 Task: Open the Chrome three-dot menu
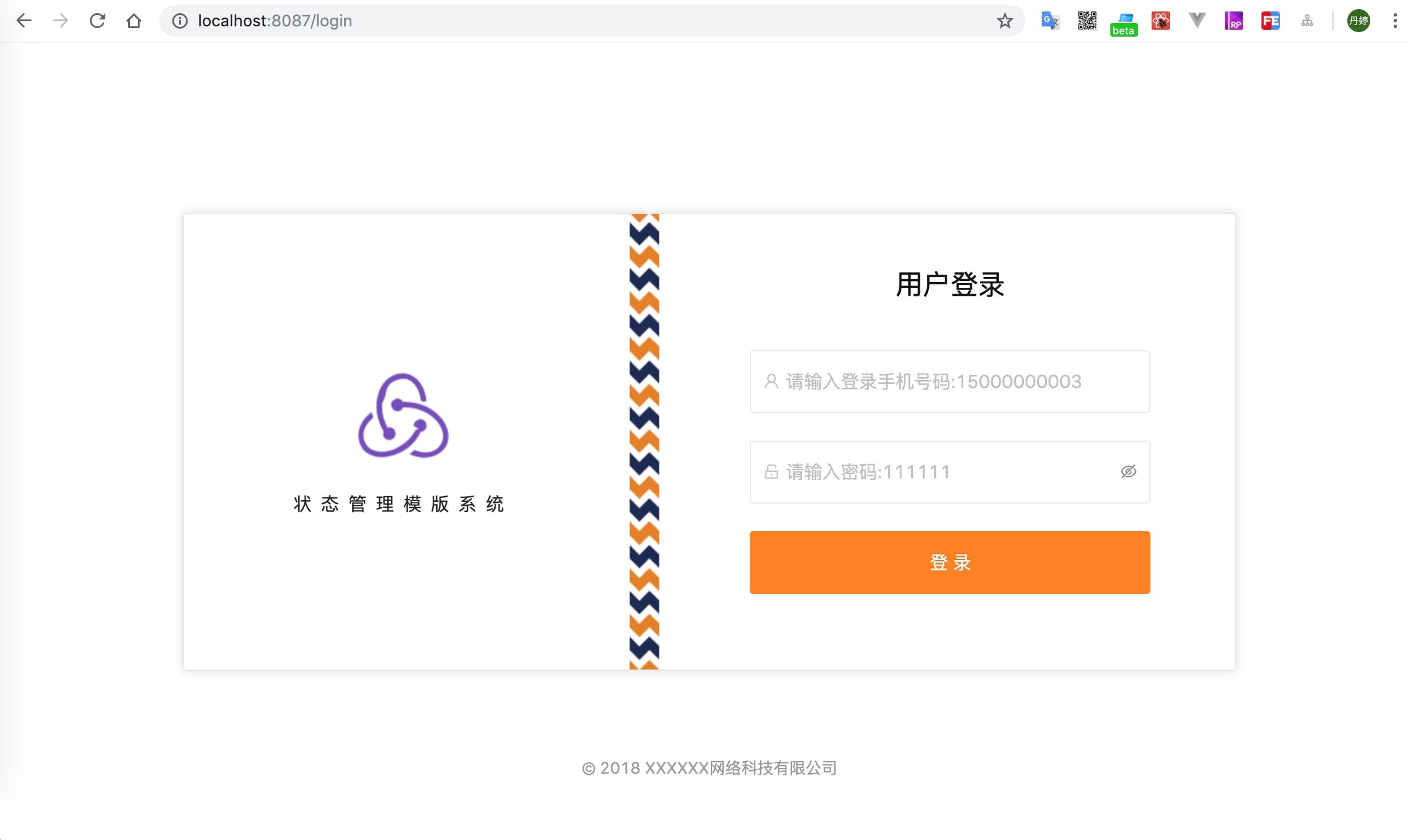click(x=1395, y=21)
